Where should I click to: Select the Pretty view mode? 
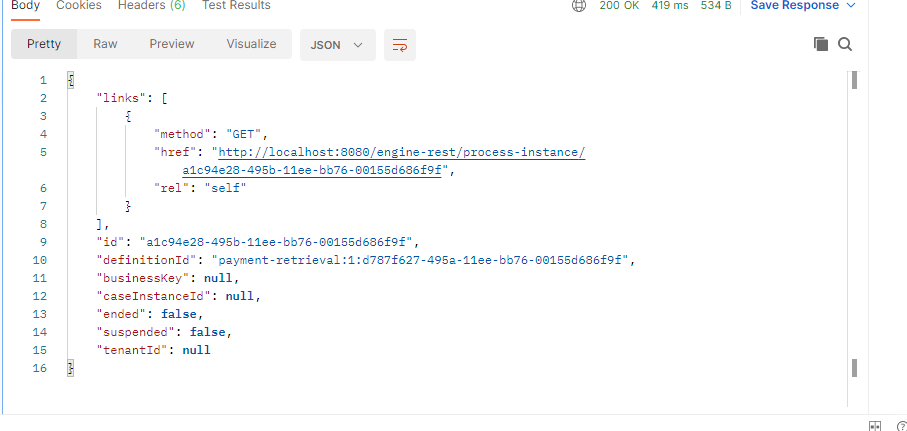click(x=44, y=44)
